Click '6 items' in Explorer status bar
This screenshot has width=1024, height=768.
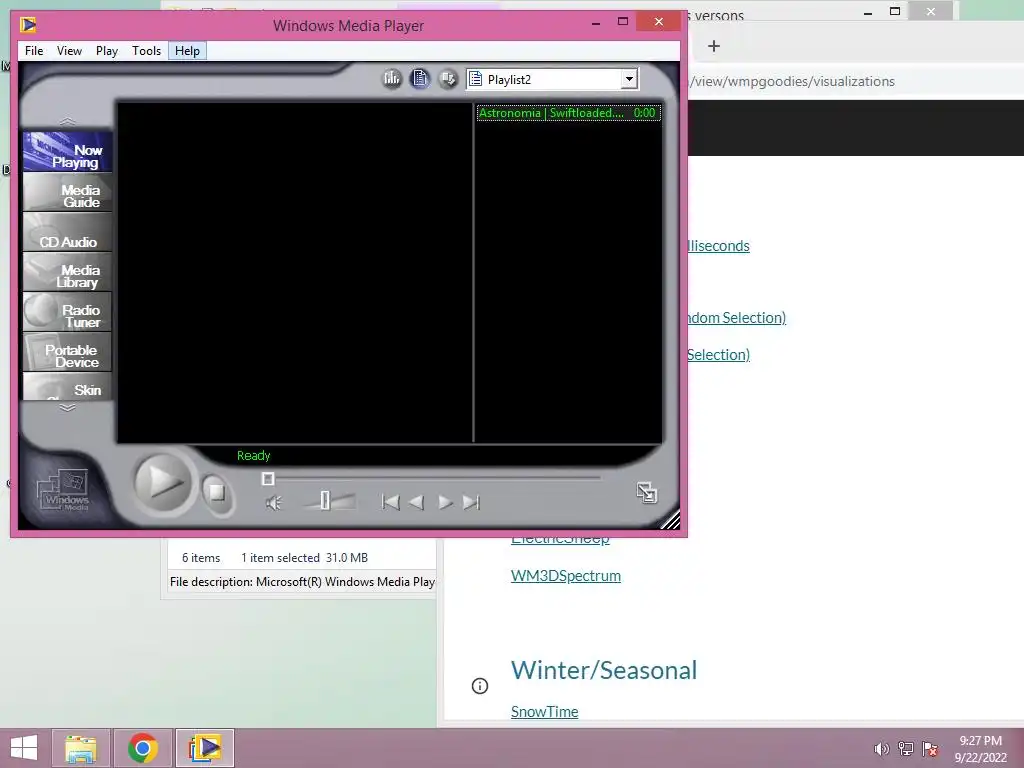(x=201, y=558)
